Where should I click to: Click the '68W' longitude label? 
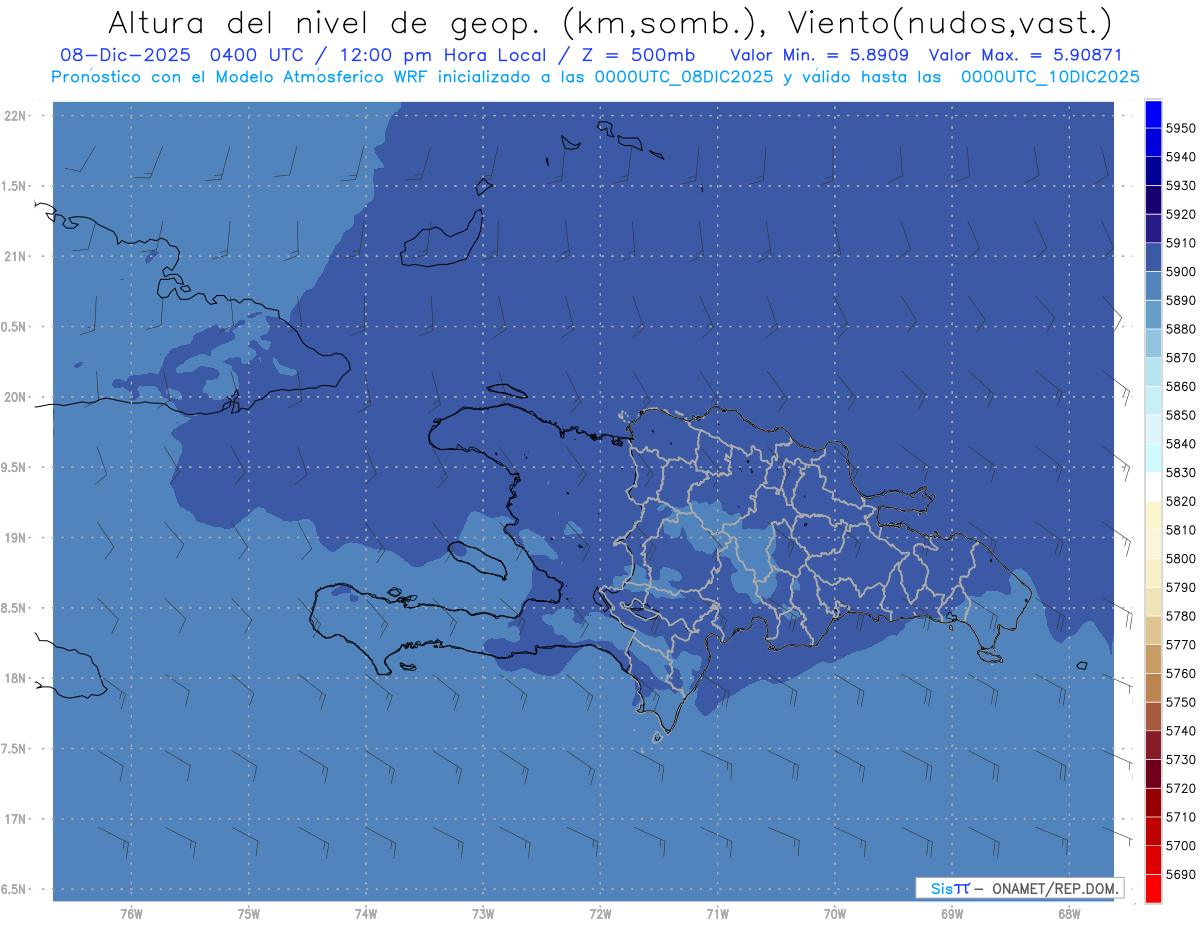[1069, 914]
